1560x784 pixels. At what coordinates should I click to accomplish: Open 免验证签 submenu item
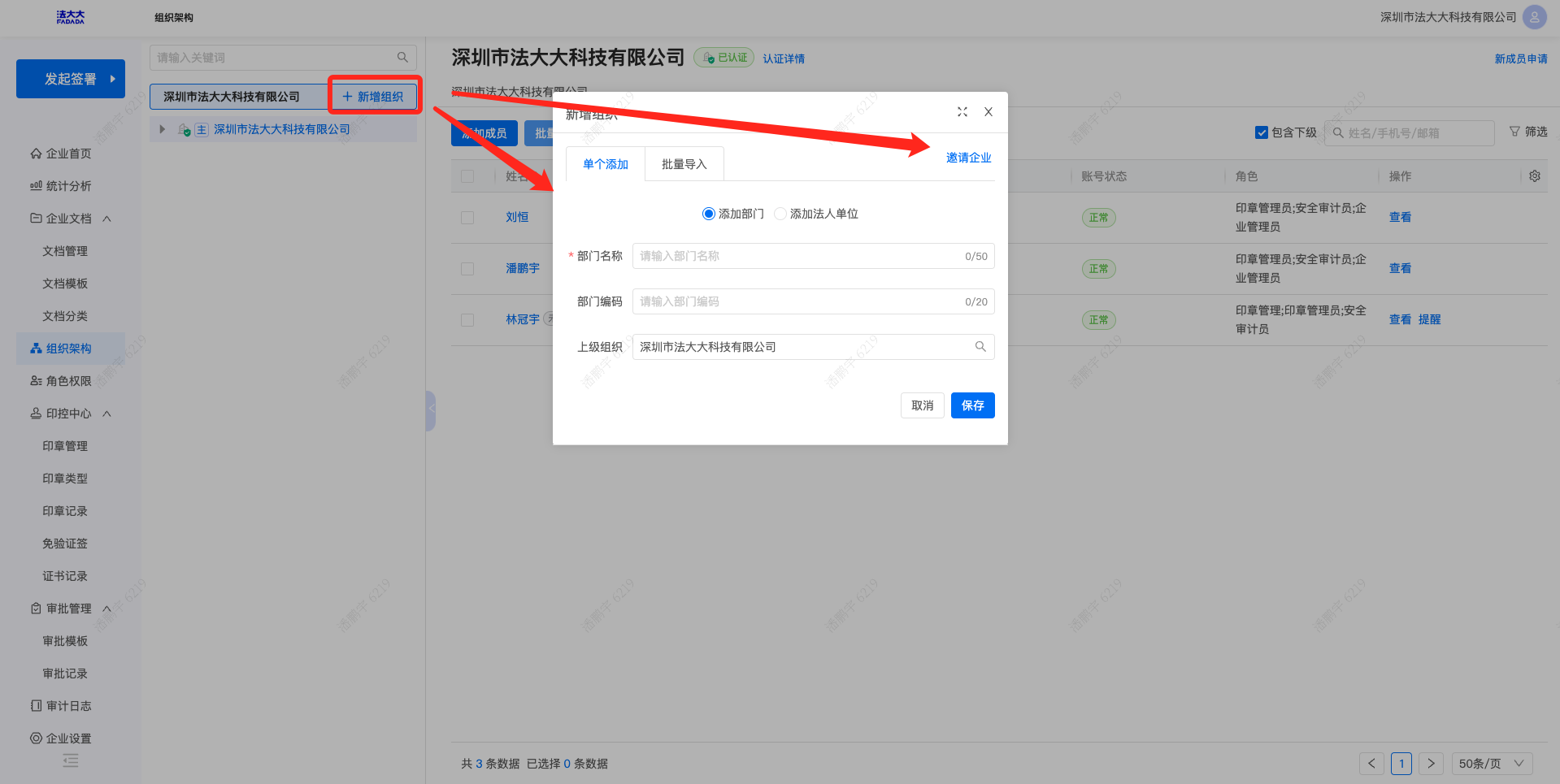tap(65, 544)
